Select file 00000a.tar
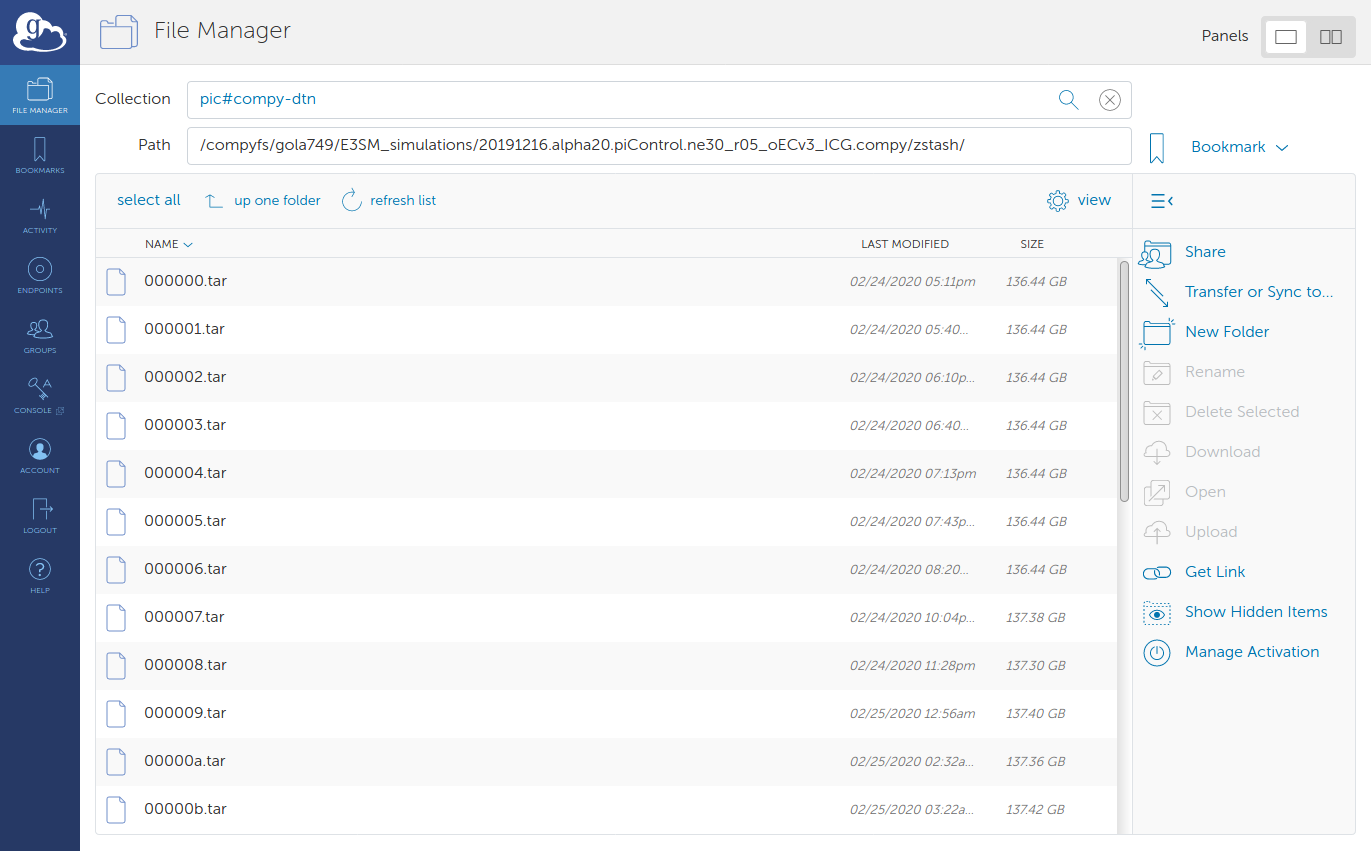This screenshot has height=851, width=1371. 606,762
